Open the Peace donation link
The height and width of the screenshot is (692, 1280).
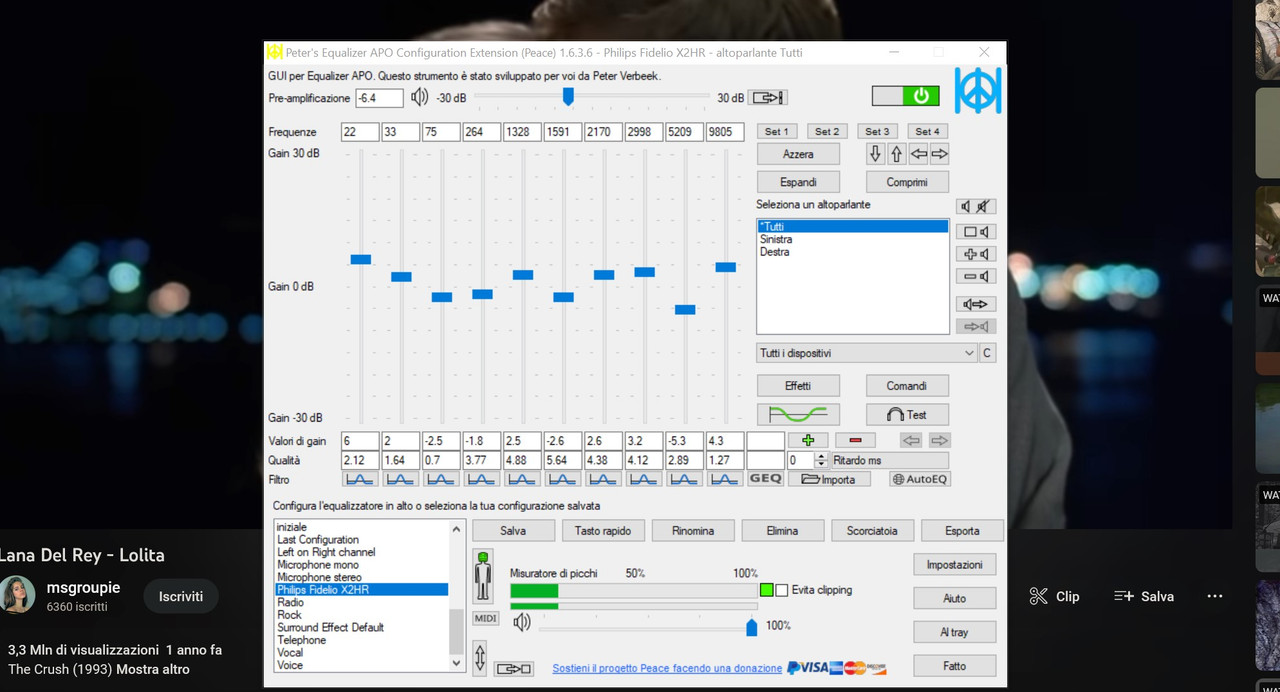[667, 668]
